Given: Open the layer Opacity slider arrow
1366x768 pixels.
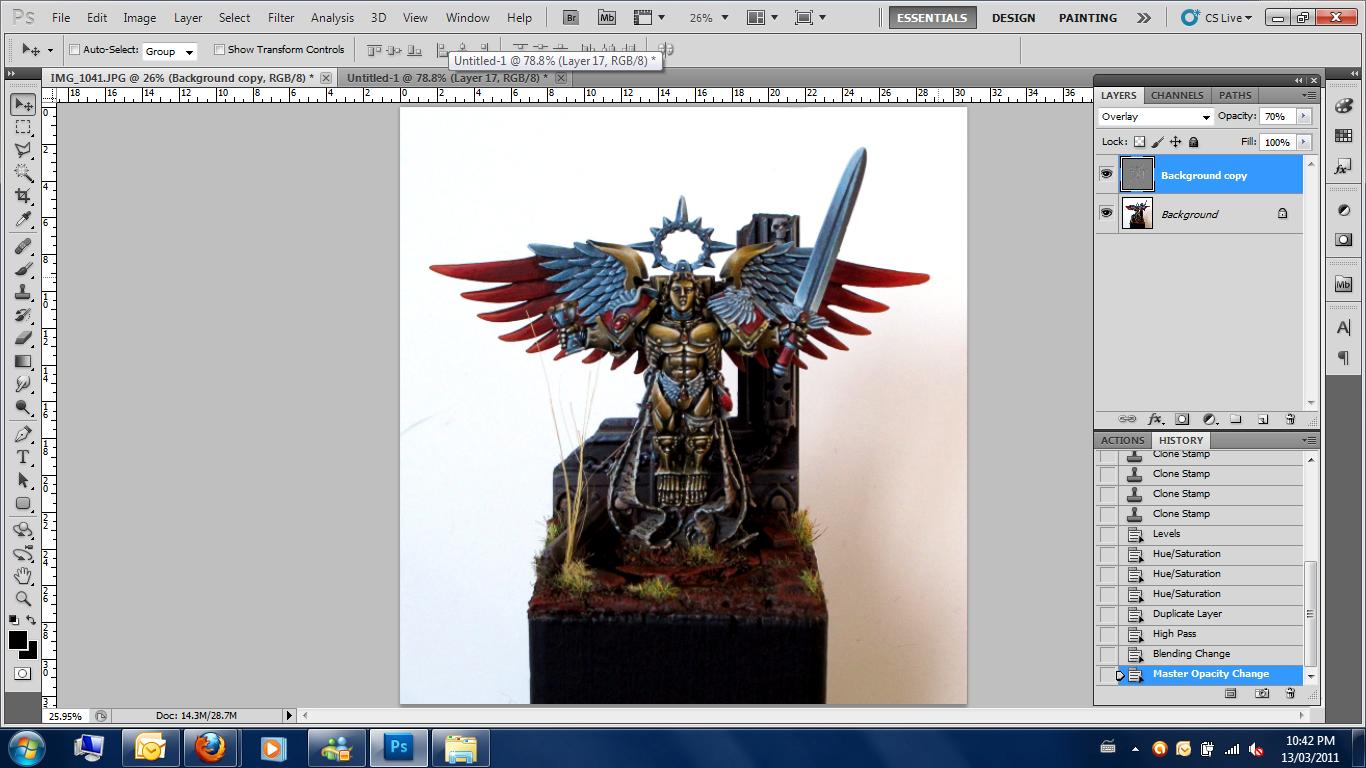Looking at the screenshot, I should 1303,116.
